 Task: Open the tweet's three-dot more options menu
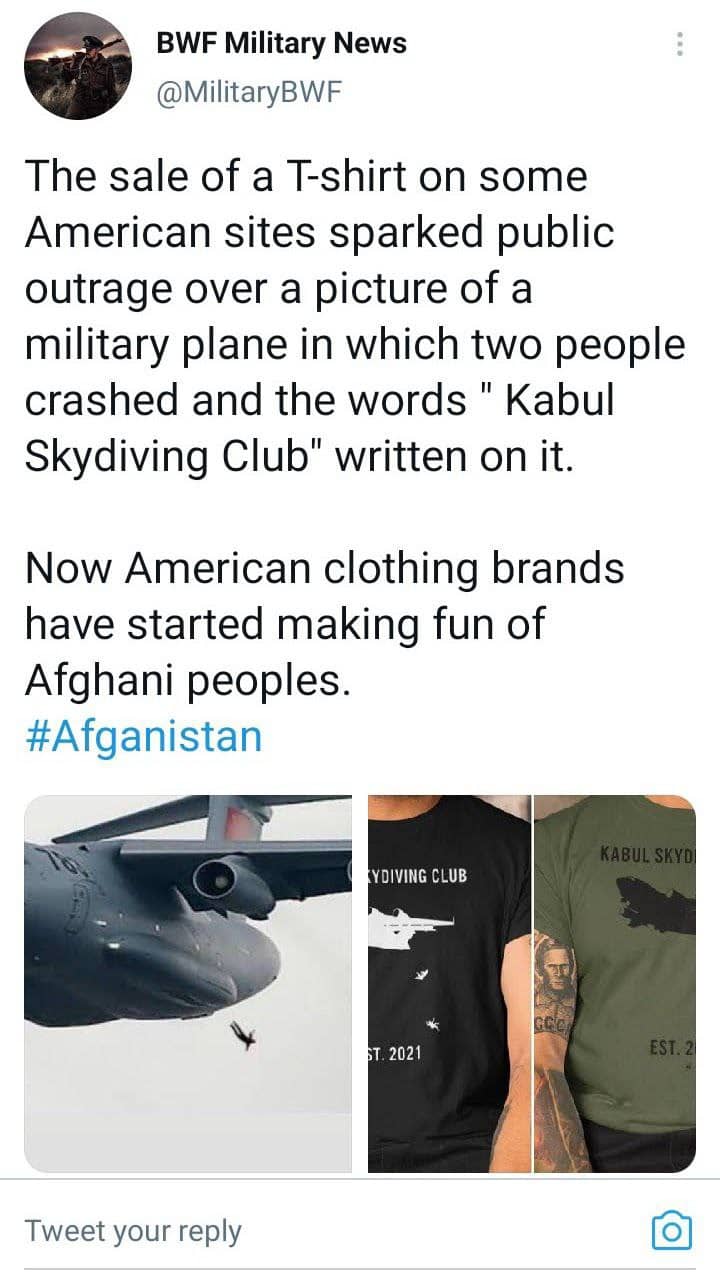coord(680,44)
